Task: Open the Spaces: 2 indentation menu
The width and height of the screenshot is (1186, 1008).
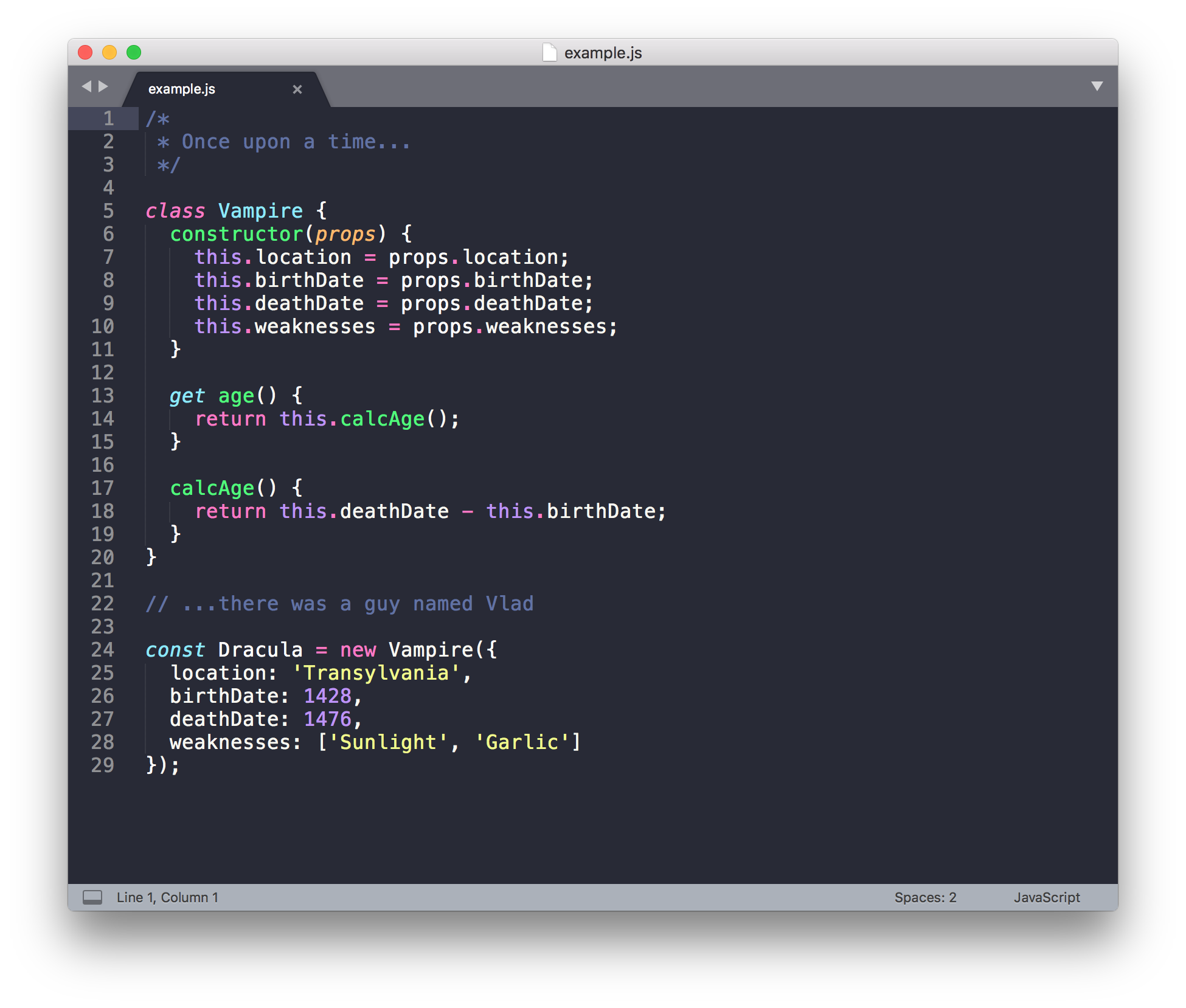Action: click(925, 897)
